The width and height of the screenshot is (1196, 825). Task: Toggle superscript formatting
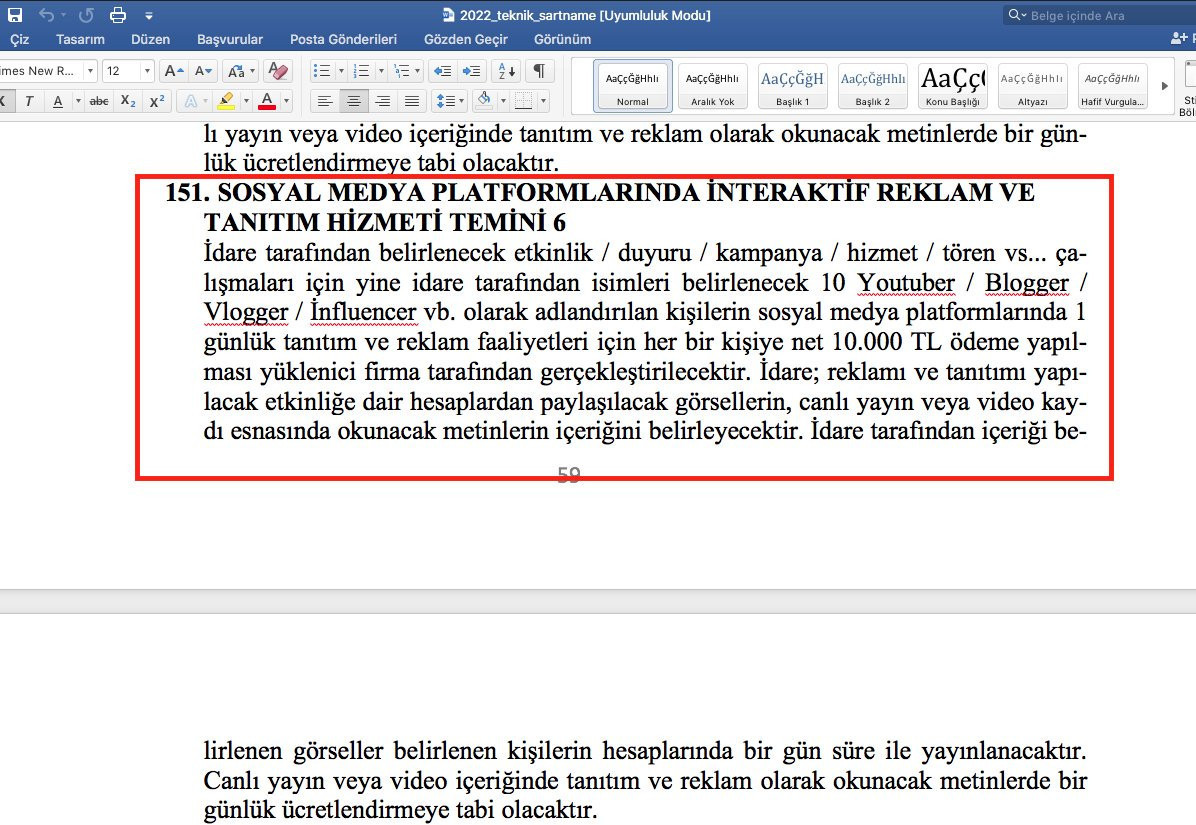click(x=157, y=101)
